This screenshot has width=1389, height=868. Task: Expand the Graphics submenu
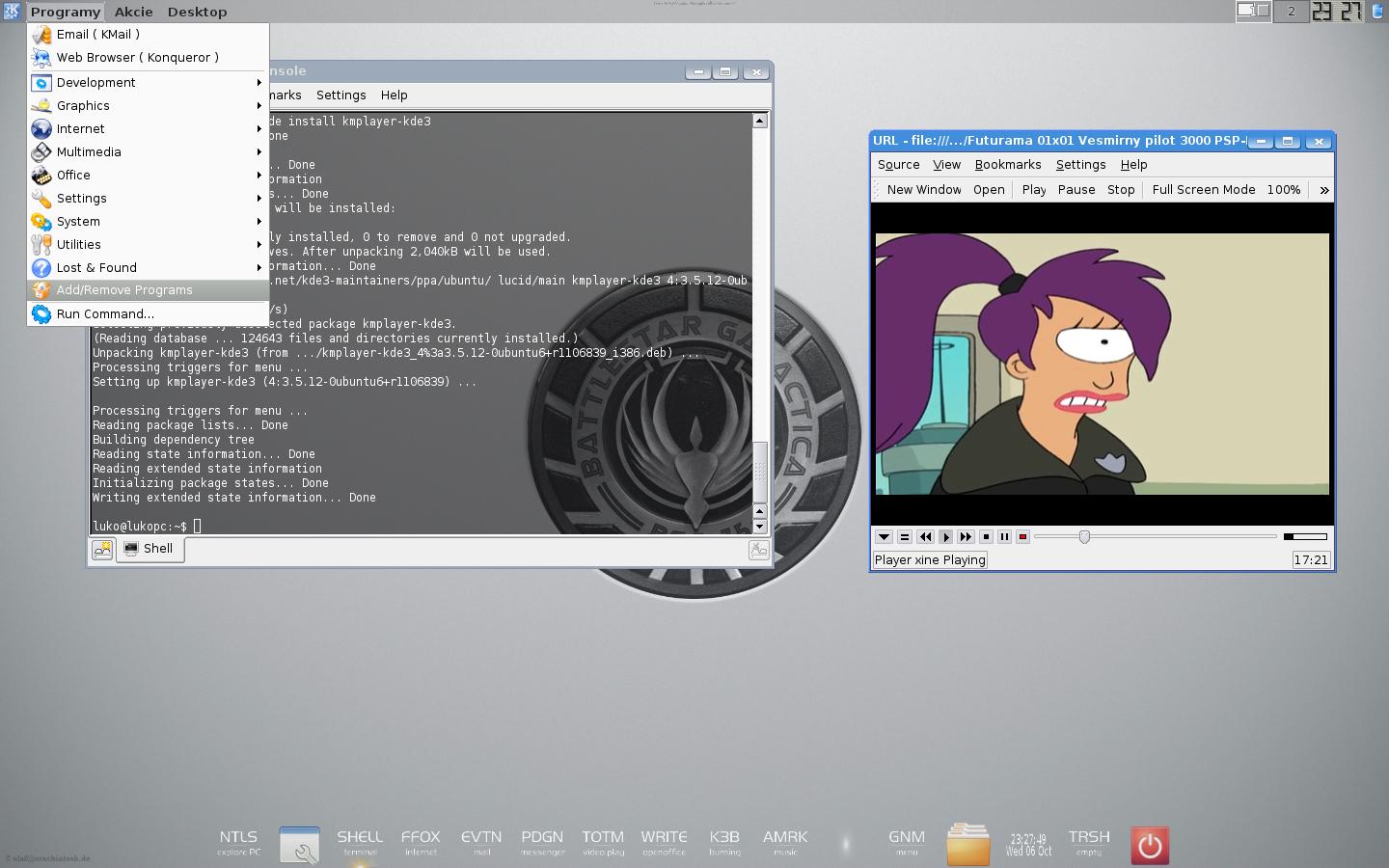(x=148, y=105)
